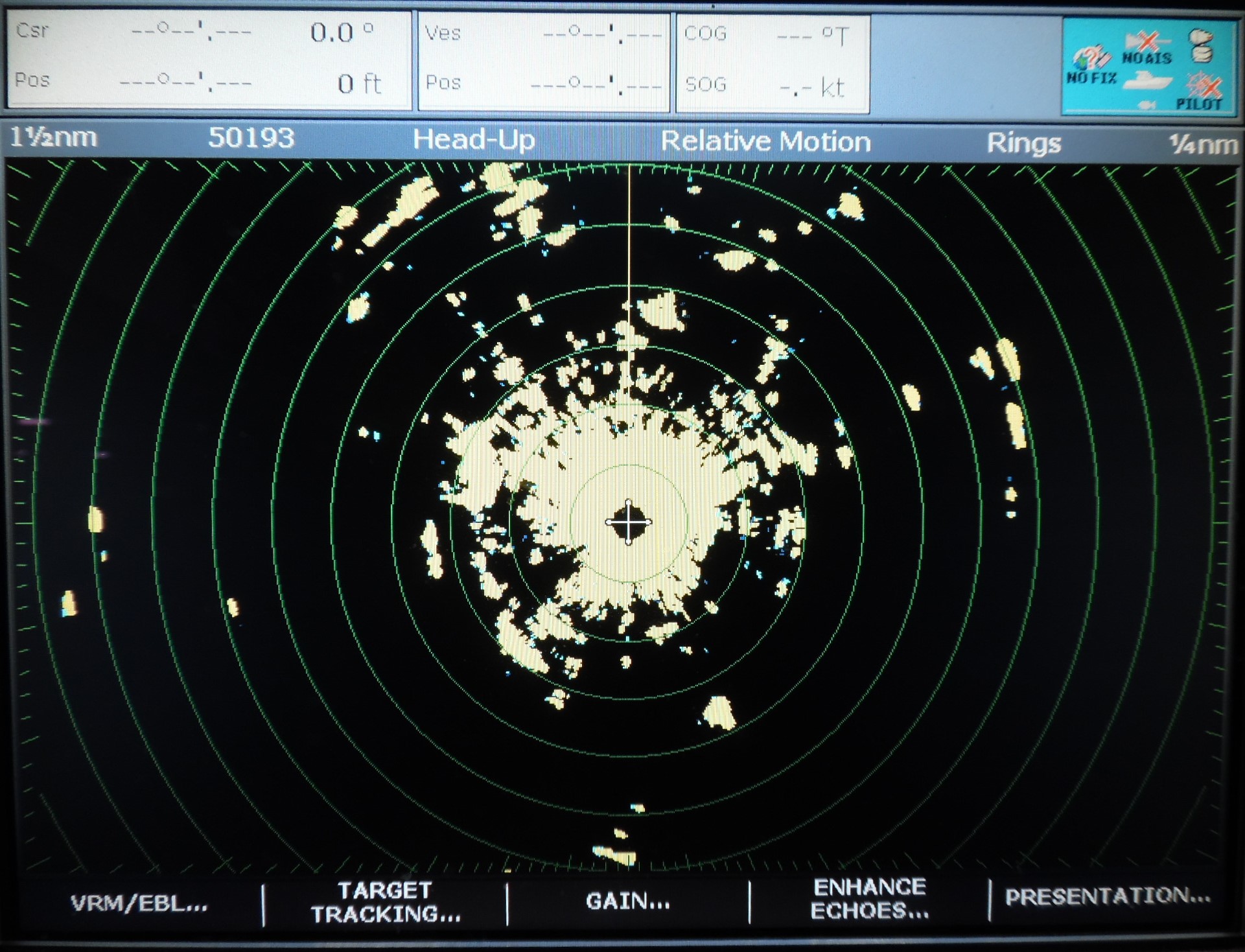This screenshot has width=1245, height=952.
Task: Click the Ves Pos vessel position box
Action: [x=543, y=60]
